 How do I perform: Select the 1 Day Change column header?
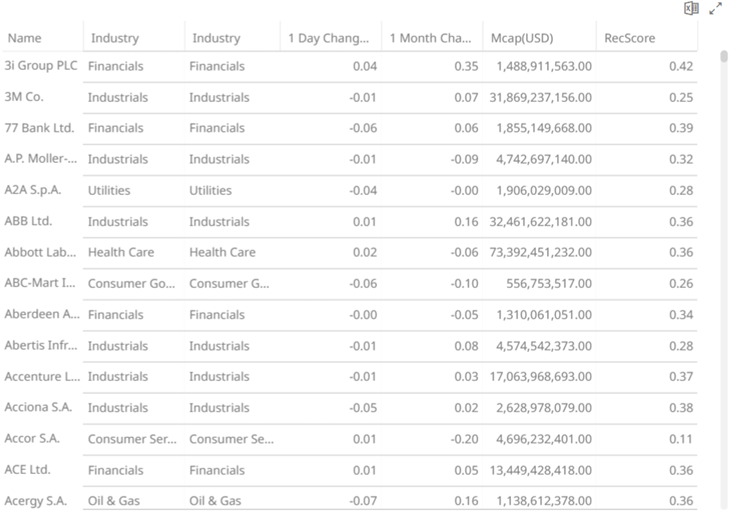click(x=328, y=38)
